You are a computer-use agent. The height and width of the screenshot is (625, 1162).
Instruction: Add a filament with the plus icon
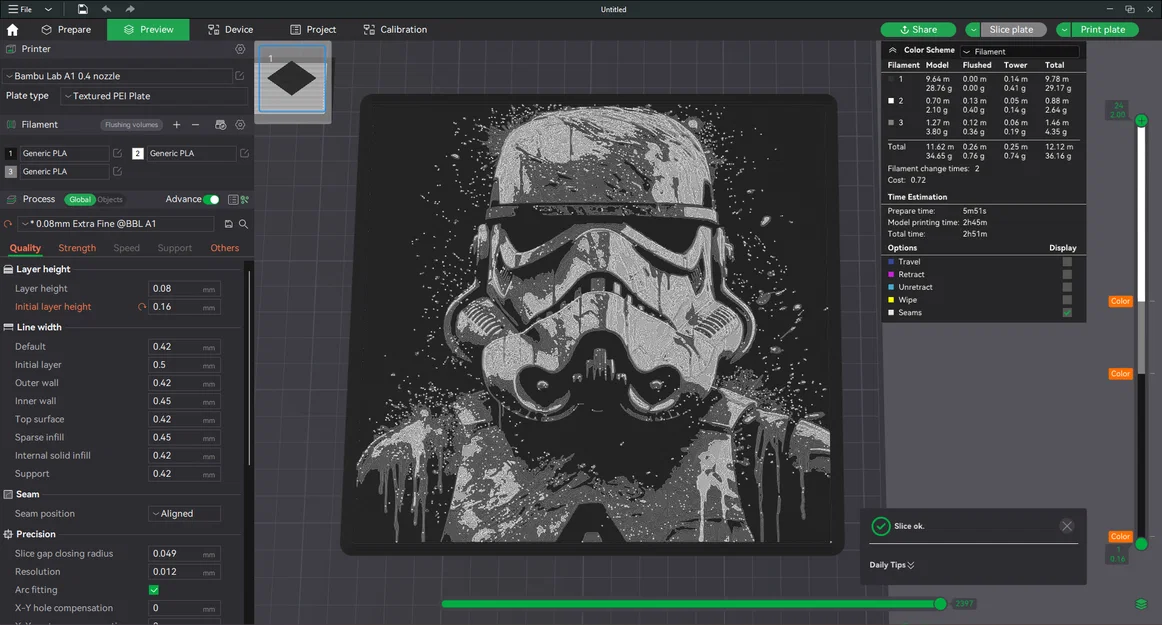(x=176, y=125)
